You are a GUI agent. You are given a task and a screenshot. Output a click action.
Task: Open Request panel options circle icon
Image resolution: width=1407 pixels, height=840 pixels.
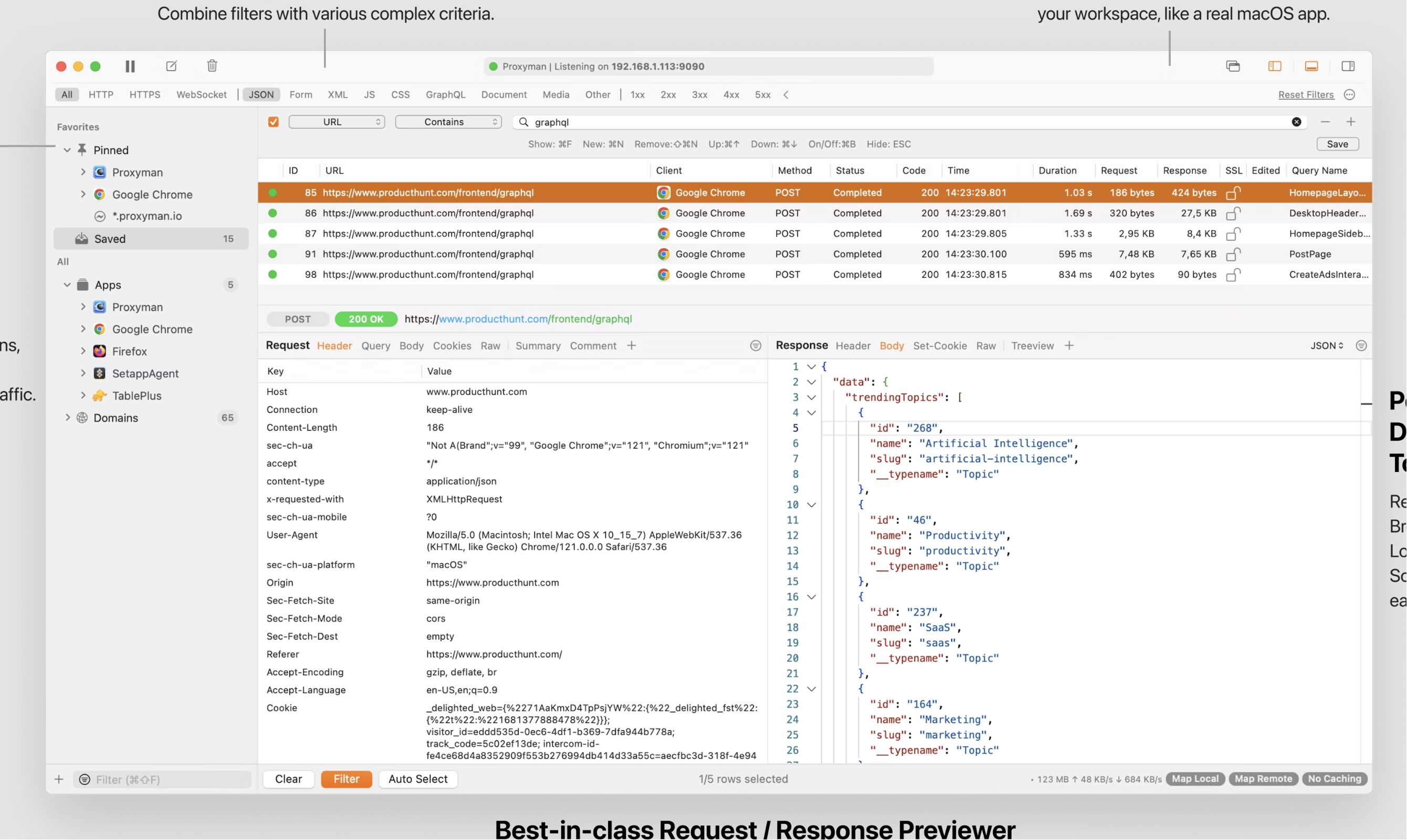755,346
